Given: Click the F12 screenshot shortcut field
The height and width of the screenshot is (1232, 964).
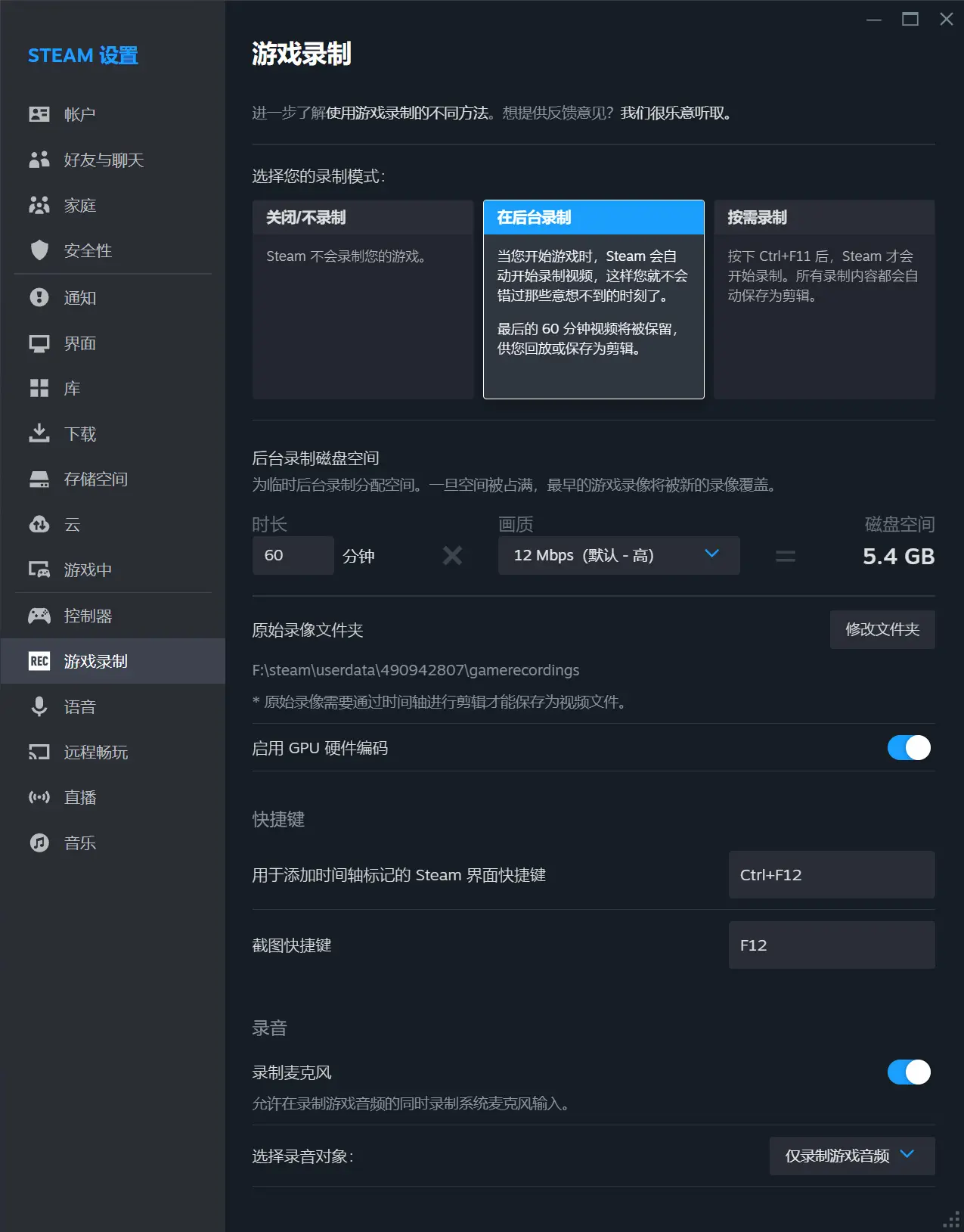Looking at the screenshot, I should (832, 945).
